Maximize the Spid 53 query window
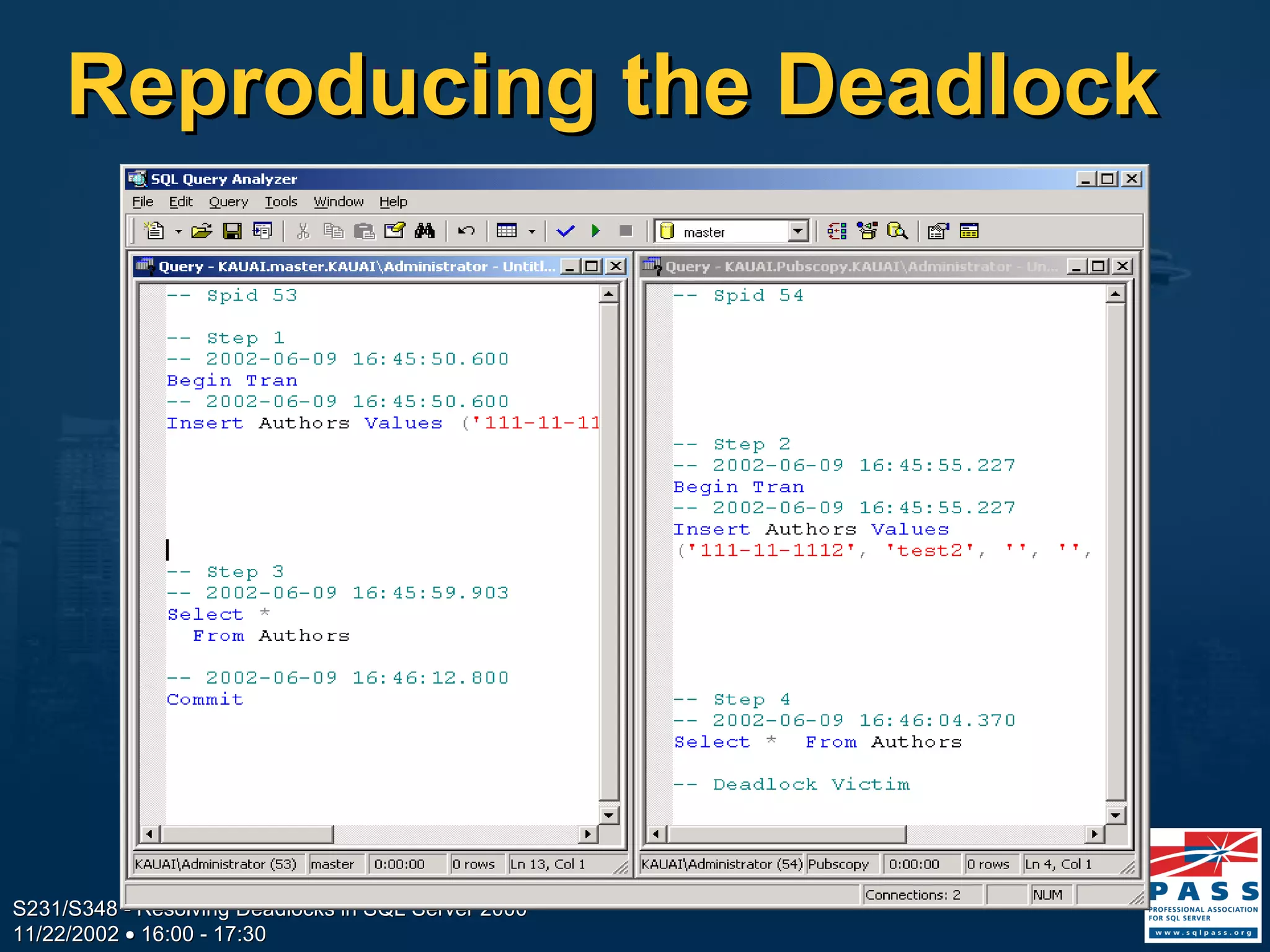The width and height of the screenshot is (1270, 952). [592, 267]
